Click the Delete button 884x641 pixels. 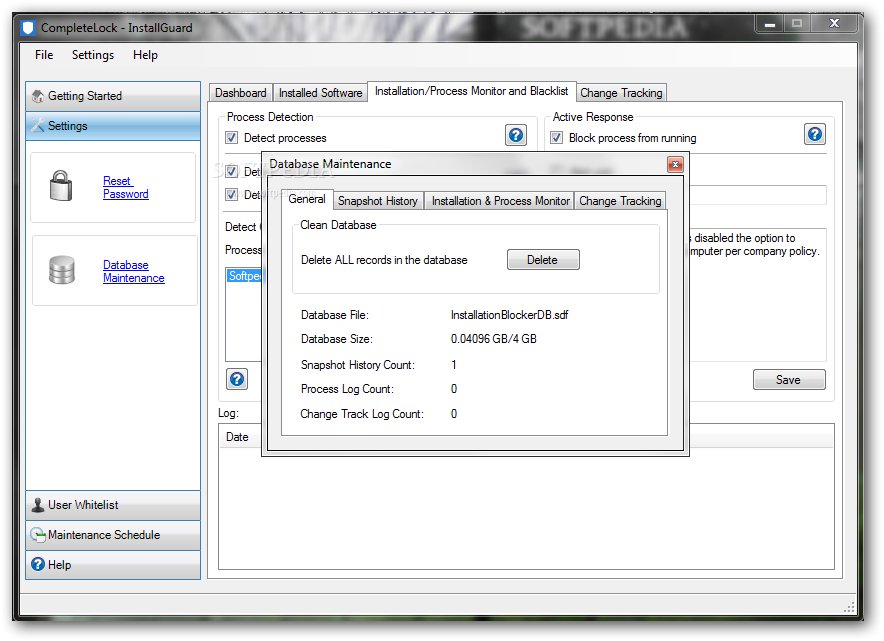click(x=543, y=260)
